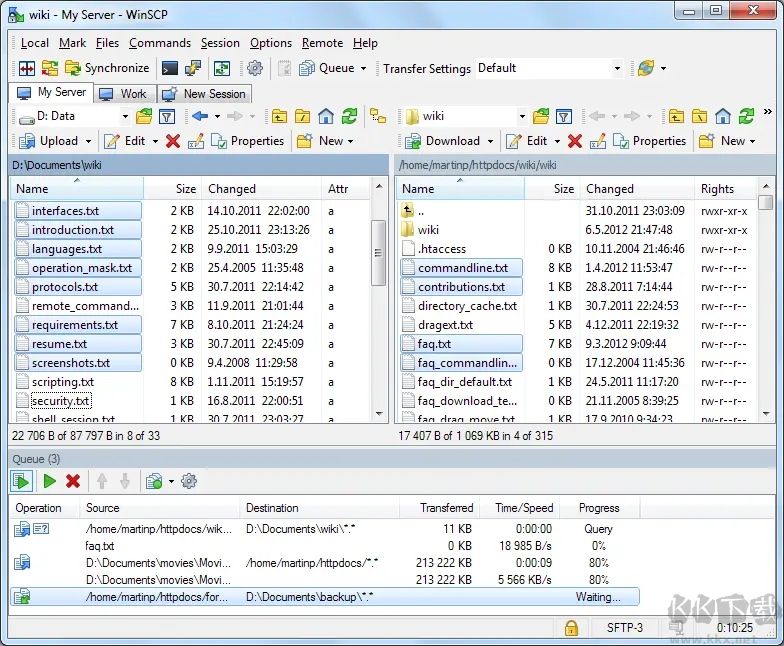The height and width of the screenshot is (646, 784).
Task: Open Preferences gear in main toolbar
Action: pyautogui.click(x=255, y=68)
